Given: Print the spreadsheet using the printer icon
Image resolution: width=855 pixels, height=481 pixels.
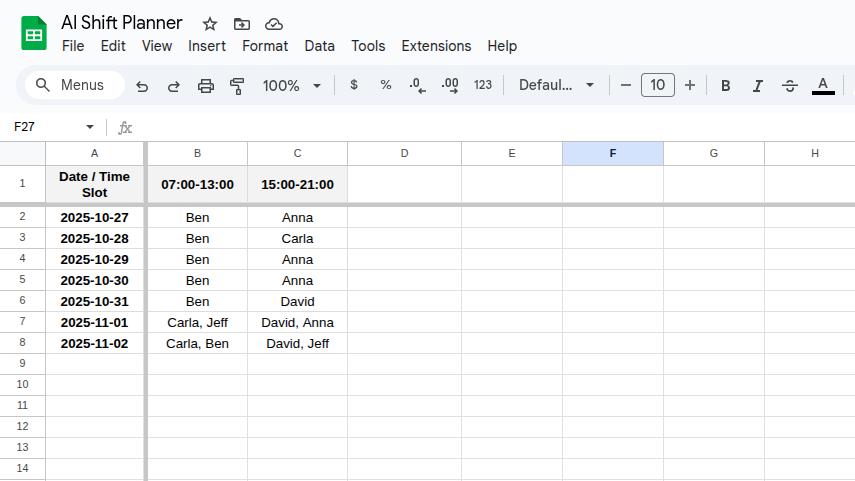Looking at the screenshot, I should [206, 86].
